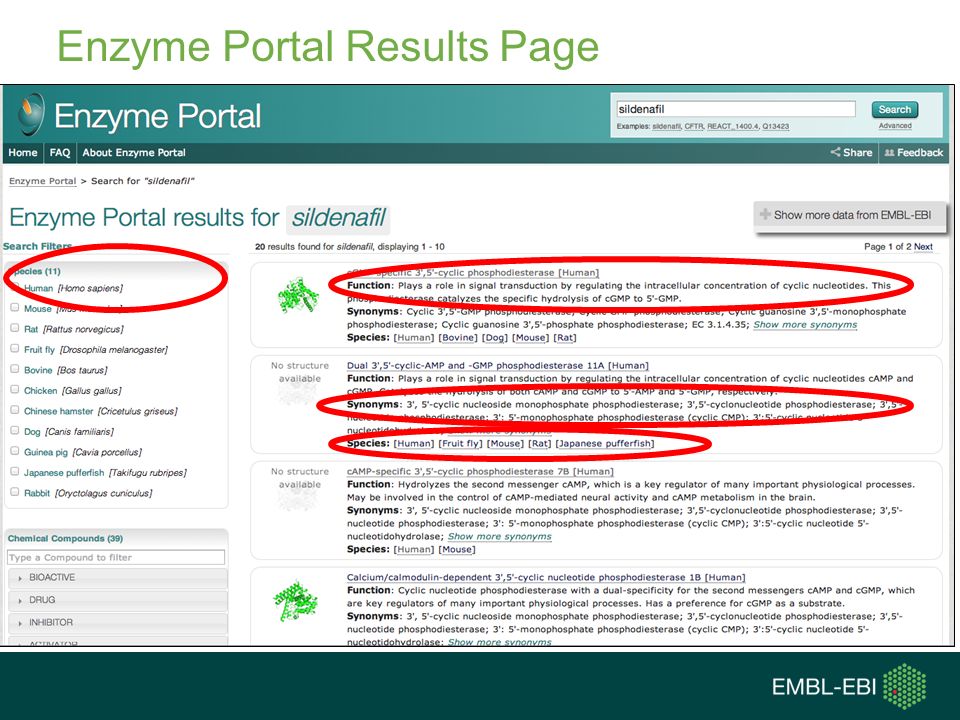Viewport: 960px width, 720px height.
Task: Check the Bovine Bos taurus filter
Action: pyautogui.click(x=15, y=369)
